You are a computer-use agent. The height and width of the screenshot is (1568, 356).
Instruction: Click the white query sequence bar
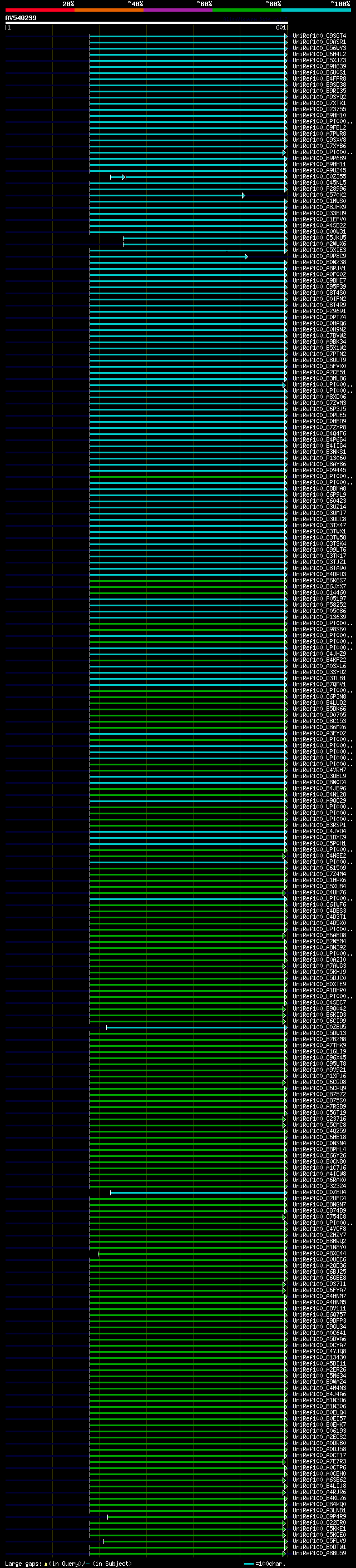pyautogui.click(x=147, y=22)
